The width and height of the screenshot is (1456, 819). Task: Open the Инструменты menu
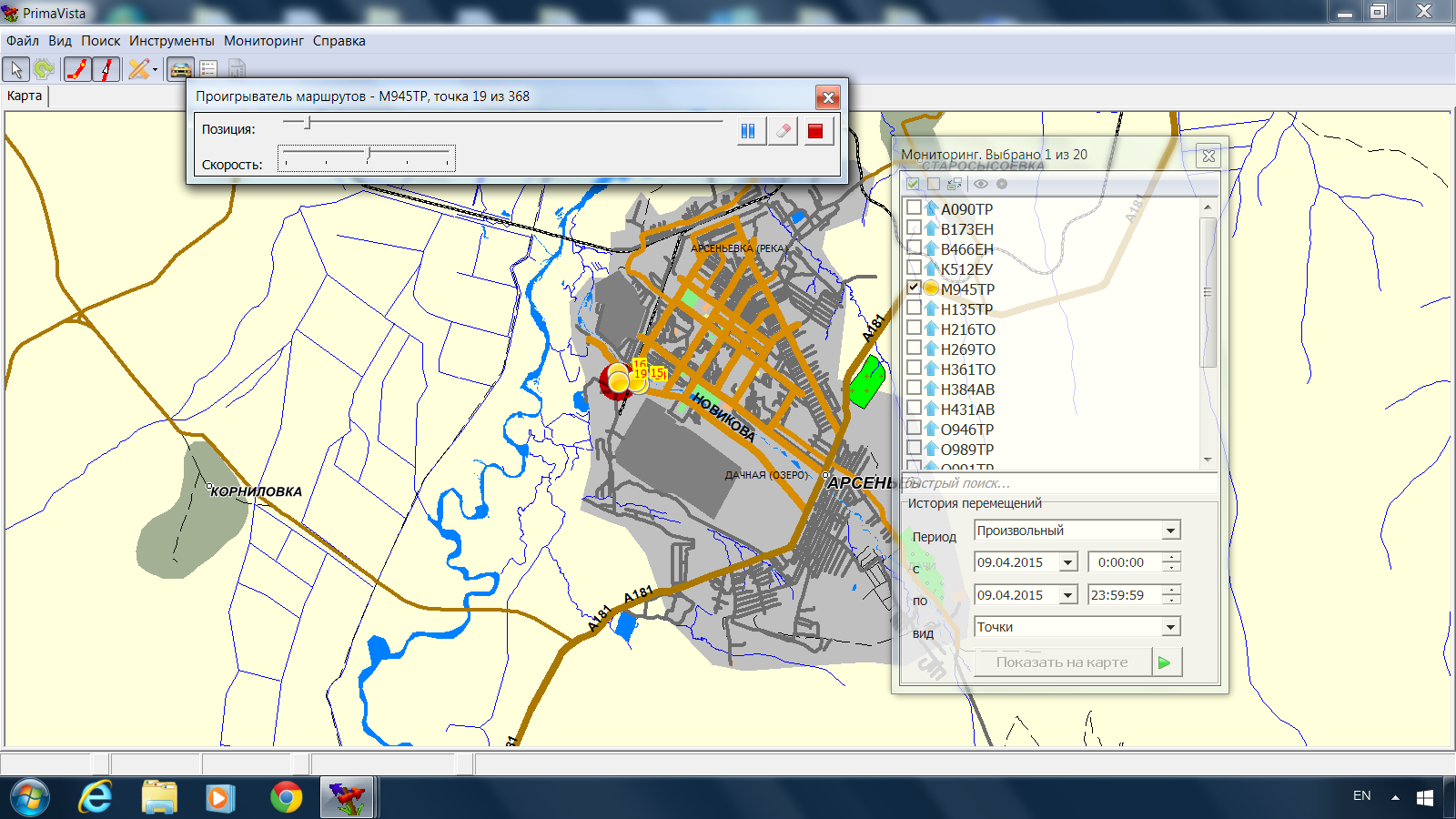(x=171, y=41)
